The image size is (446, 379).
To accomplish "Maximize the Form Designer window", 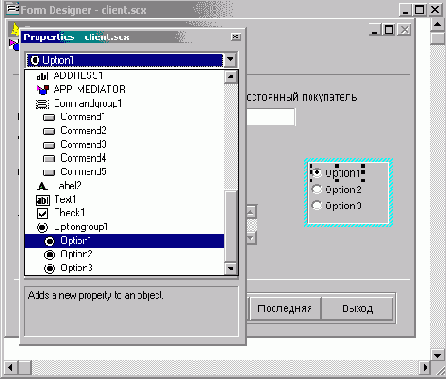I will (x=420, y=10).
